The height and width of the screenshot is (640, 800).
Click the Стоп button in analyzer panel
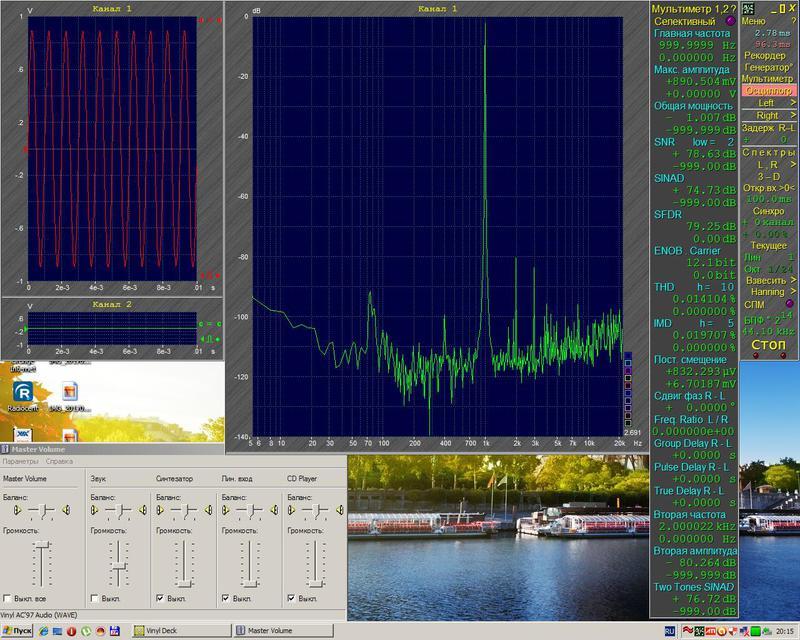tap(768, 345)
